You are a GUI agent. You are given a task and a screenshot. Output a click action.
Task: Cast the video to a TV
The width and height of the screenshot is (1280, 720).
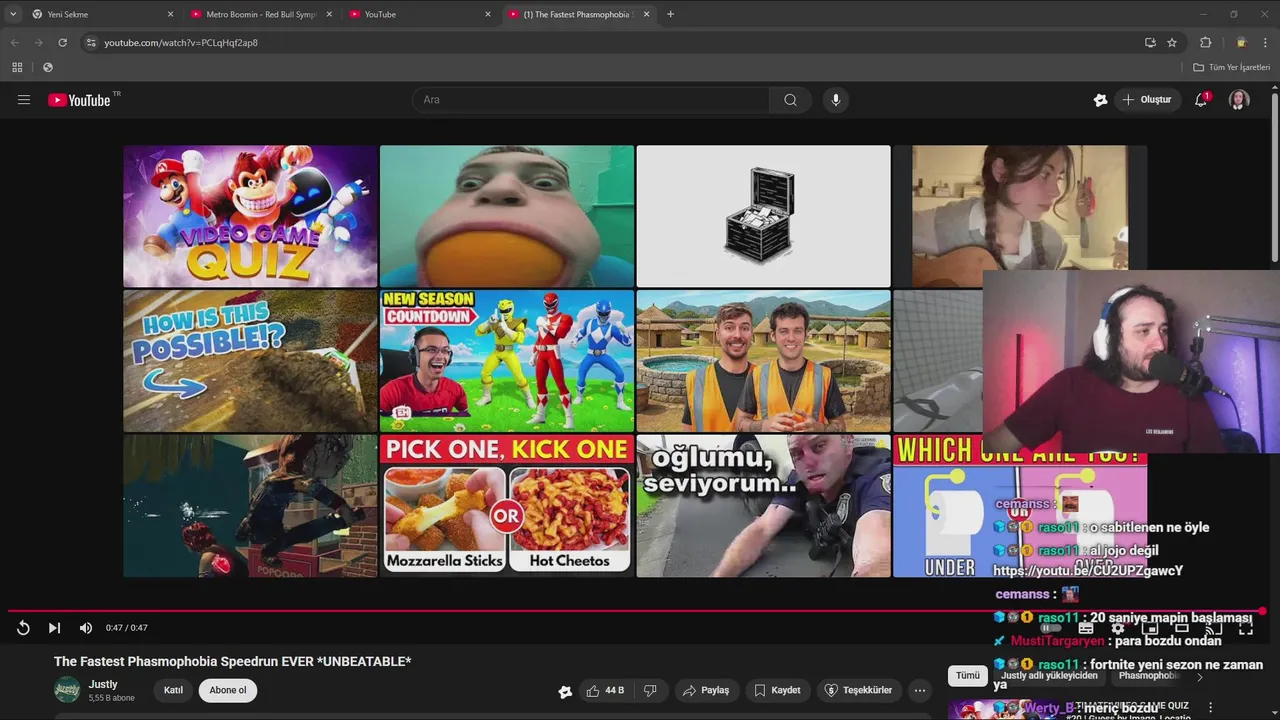(x=1214, y=628)
